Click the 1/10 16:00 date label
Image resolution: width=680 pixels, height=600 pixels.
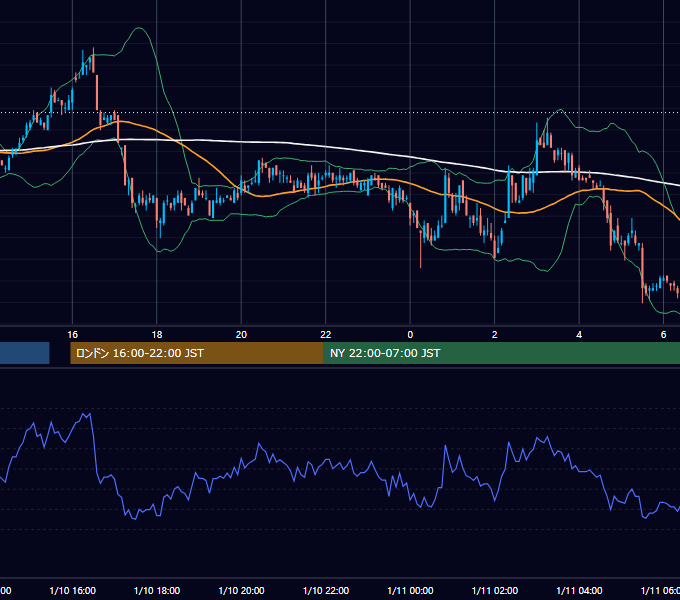pyautogui.click(x=72, y=590)
